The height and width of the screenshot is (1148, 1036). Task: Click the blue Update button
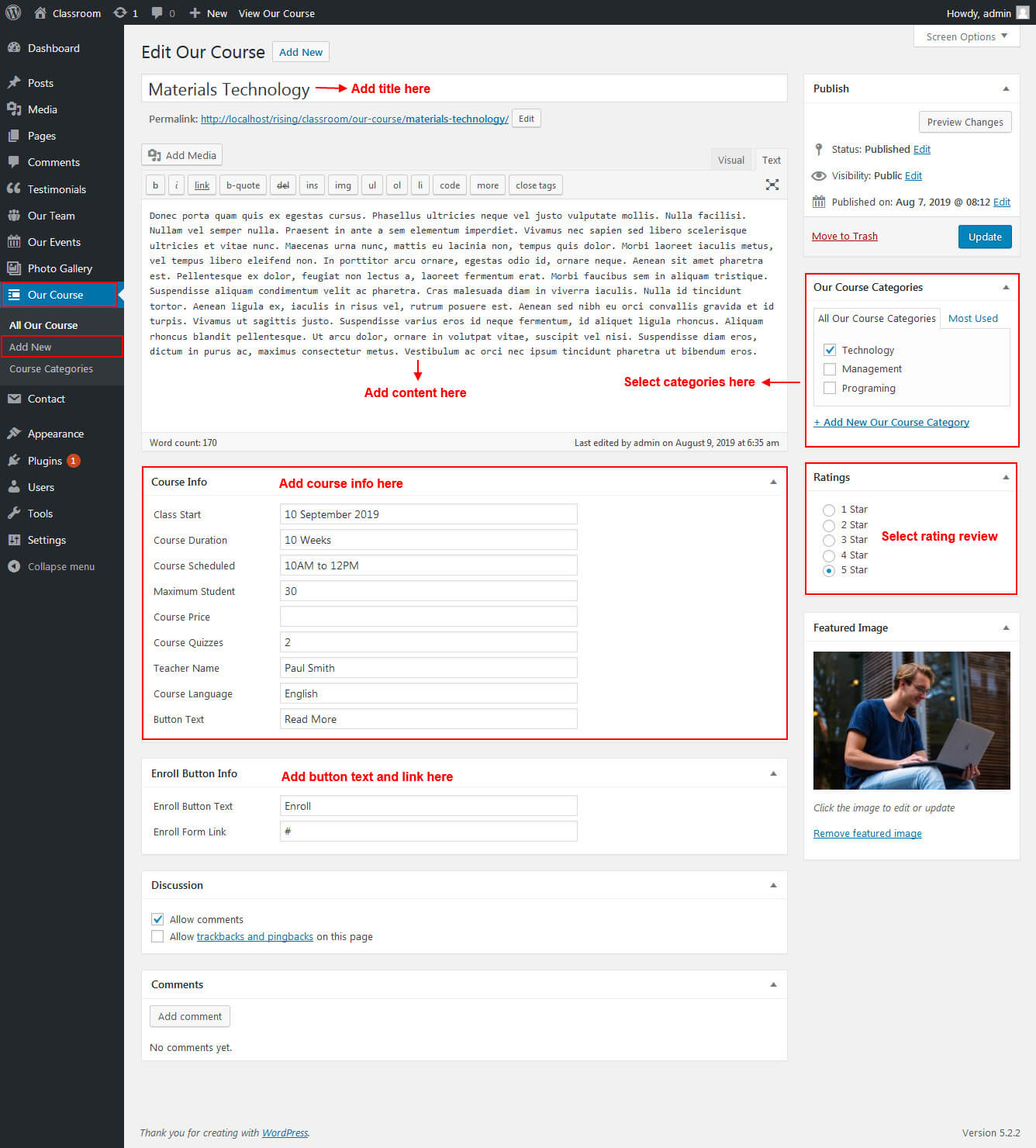coord(984,237)
